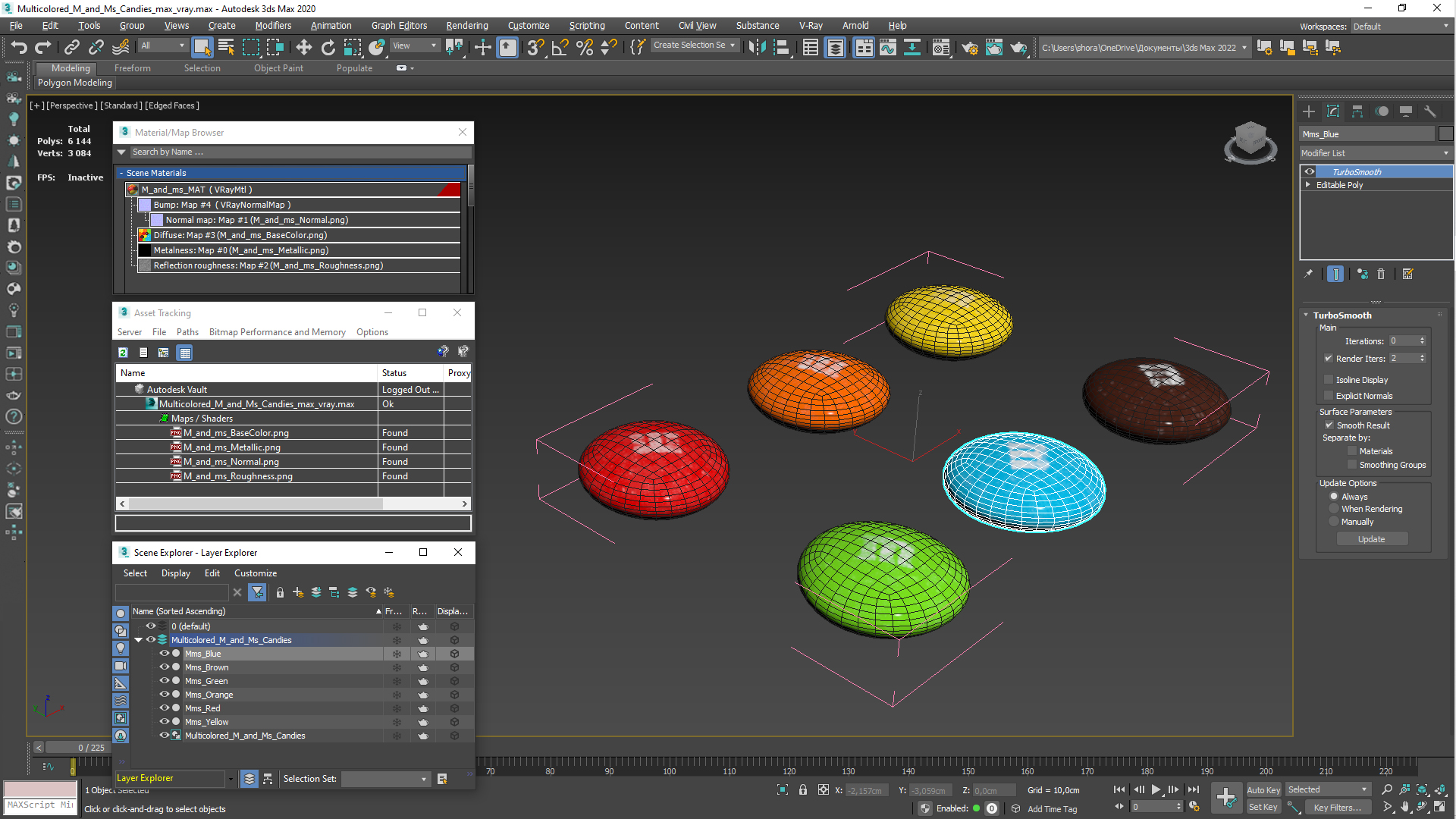This screenshot has width=1456, height=819.
Task: Select When Rendering update option
Action: (1334, 509)
